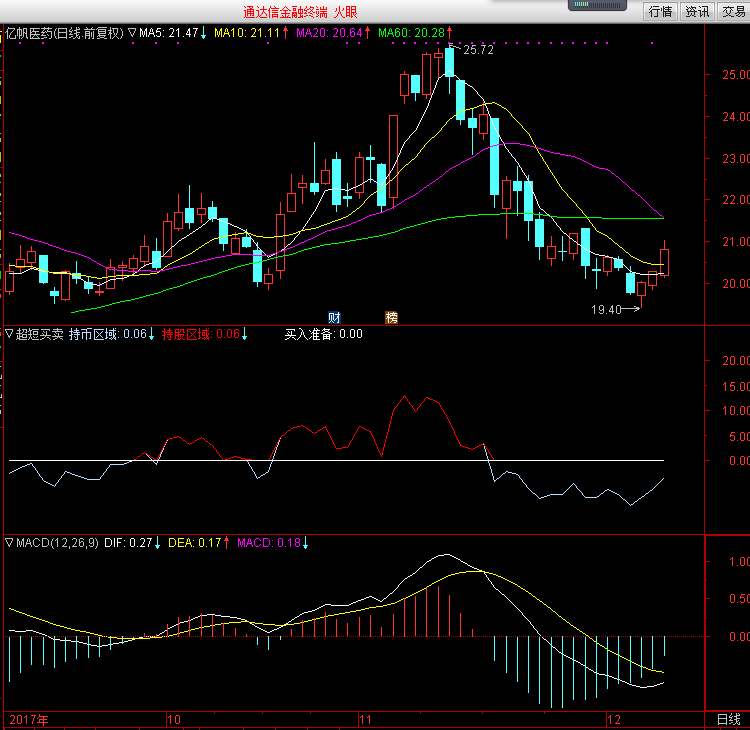Click the 日线 period label at bottom right
The image size is (750, 730).
[x=728, y=719]
